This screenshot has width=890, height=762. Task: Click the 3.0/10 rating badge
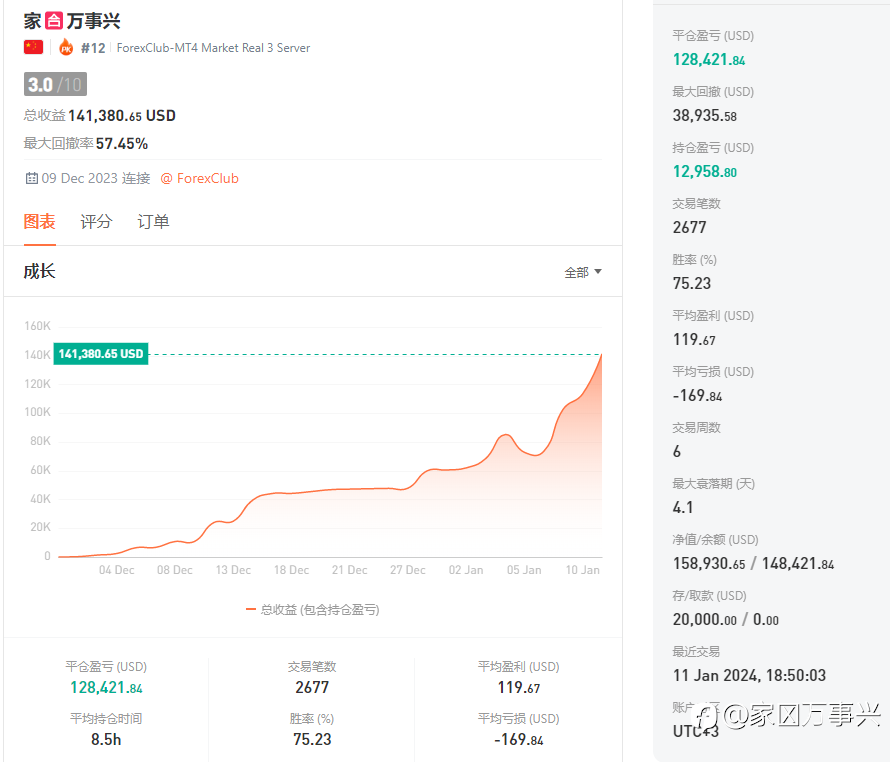point(55,85)
